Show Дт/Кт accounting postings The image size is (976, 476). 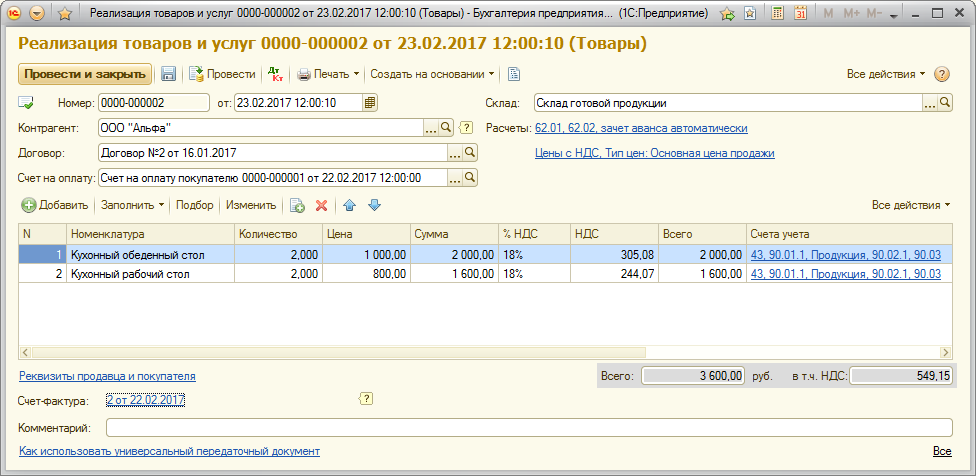coord(275,74)
